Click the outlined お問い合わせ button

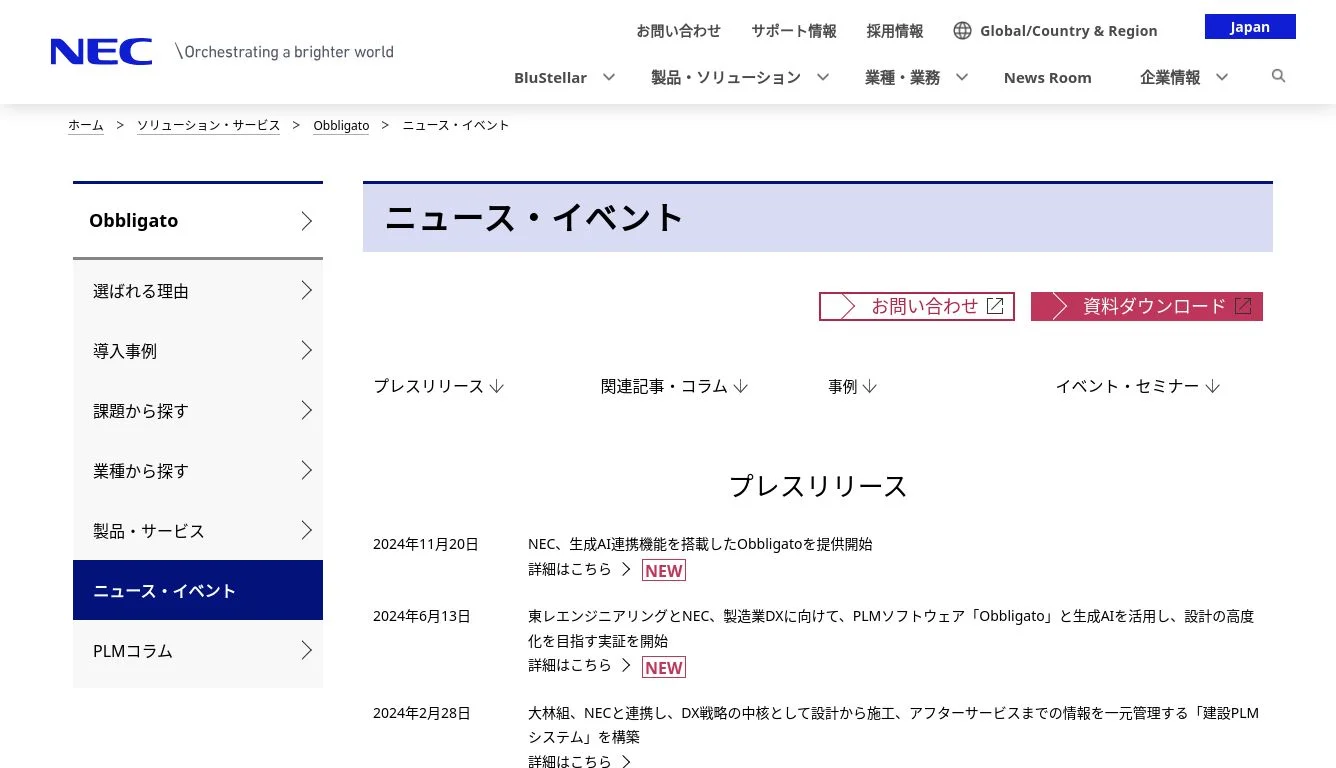coord(917,306)
